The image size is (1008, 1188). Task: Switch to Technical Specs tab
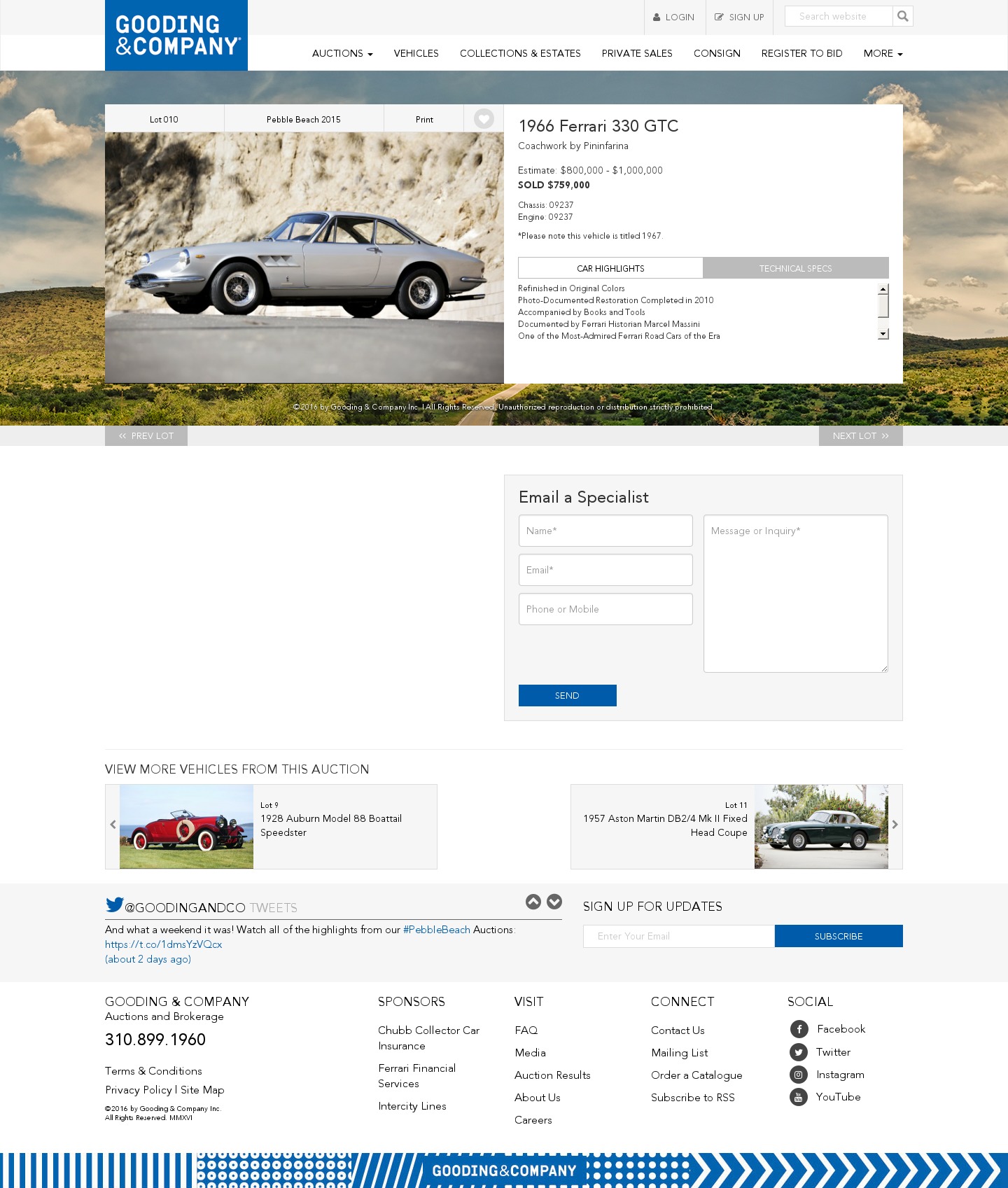pyautogui.click(x=796, y=268)
